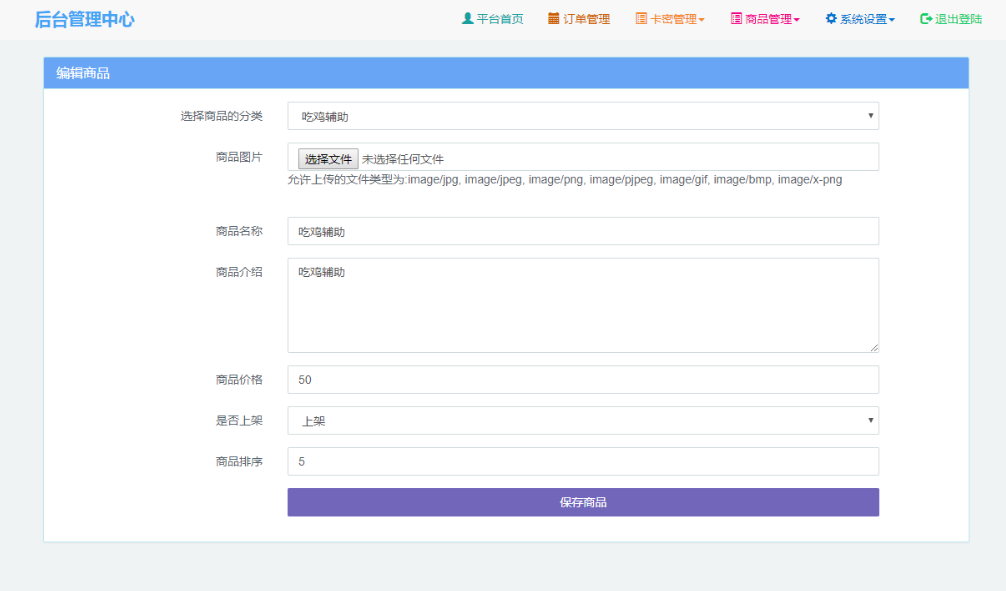Focus the 商品介绍 text area
The image size is (1006, 591).
coord(583,305)
